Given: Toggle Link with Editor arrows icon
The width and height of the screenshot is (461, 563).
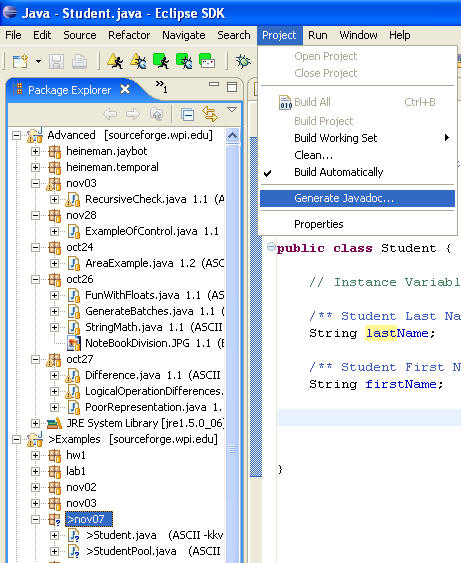Looking at the screenshot, I should pyautogui.click(x=210, y=114).
